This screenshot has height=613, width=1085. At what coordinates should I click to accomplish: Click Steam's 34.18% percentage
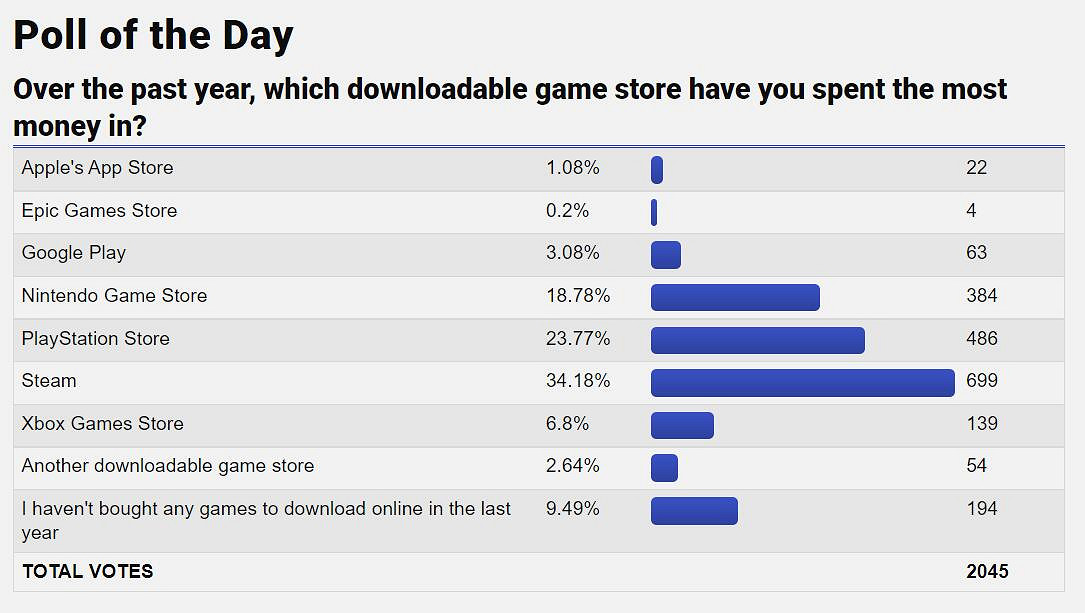pos(578,381)
